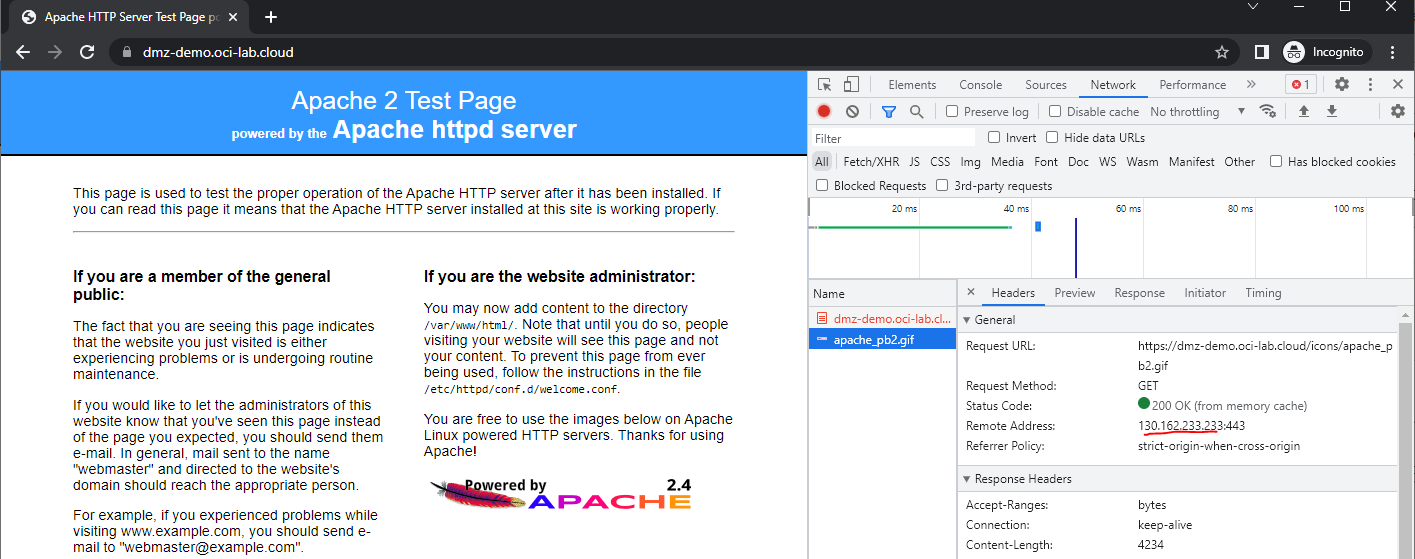Open the side panel icon
1415x559 pixels.
coord(1262,52)
